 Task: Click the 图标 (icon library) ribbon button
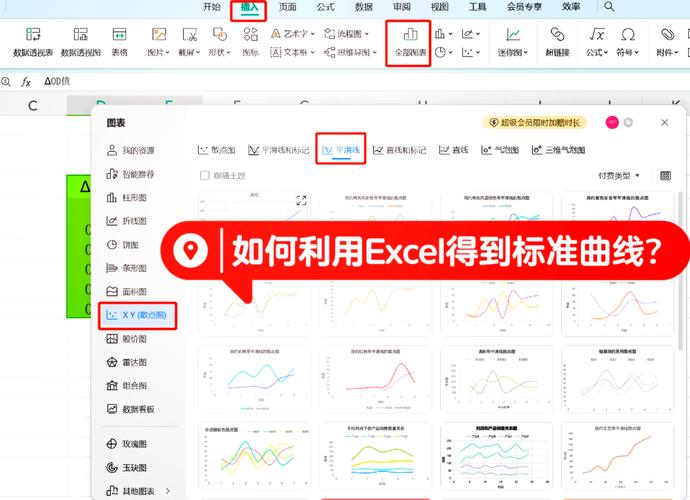tap(250, 42)
